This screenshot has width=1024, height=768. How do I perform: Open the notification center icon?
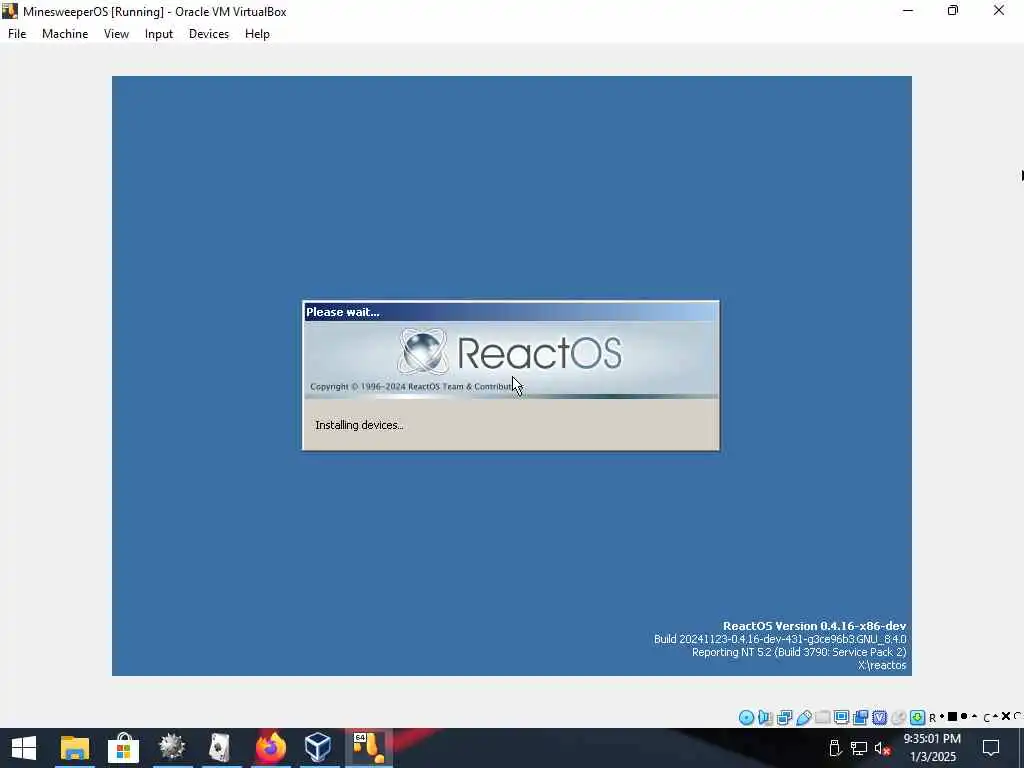(991, 748)
